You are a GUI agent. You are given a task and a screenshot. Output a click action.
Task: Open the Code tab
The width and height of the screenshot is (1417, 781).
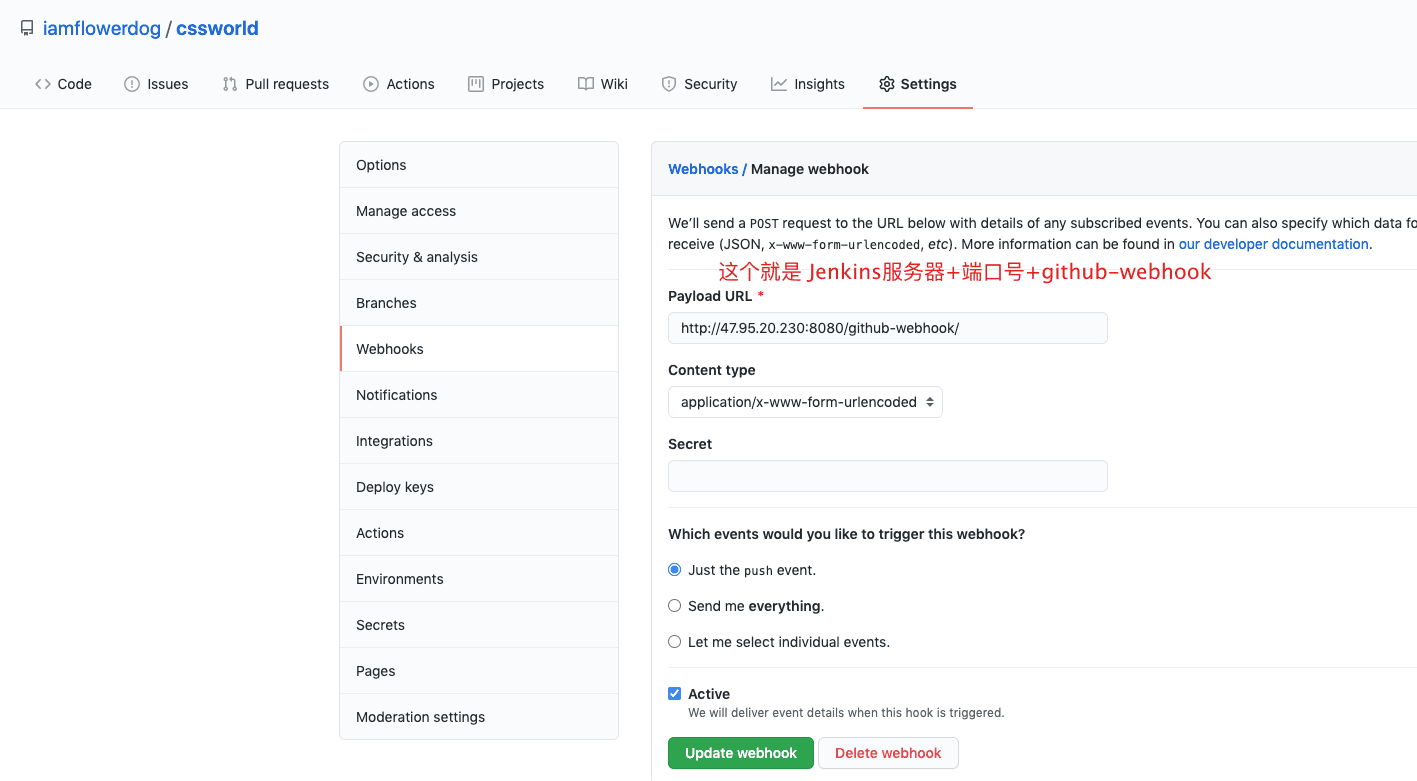[63, 84]
